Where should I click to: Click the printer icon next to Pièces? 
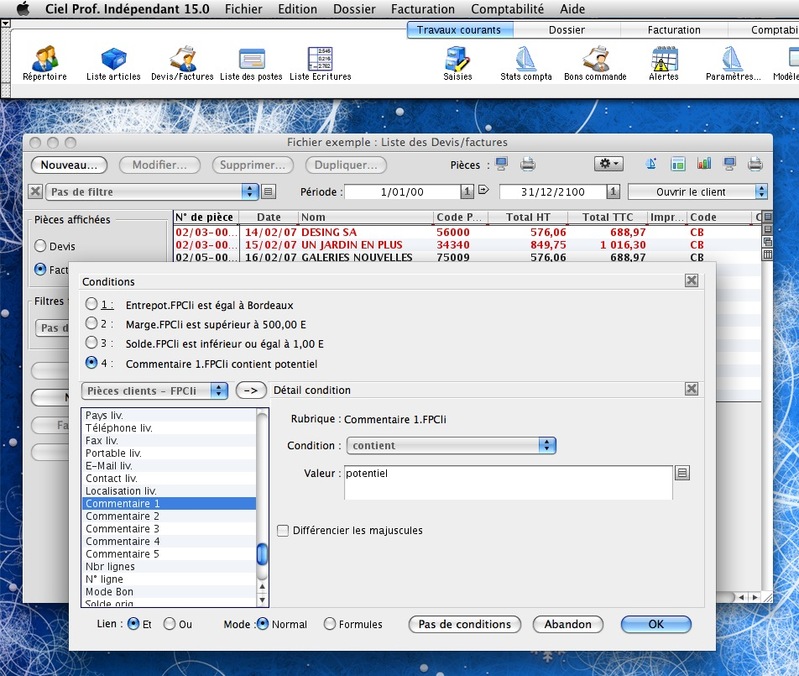(528, 164)
